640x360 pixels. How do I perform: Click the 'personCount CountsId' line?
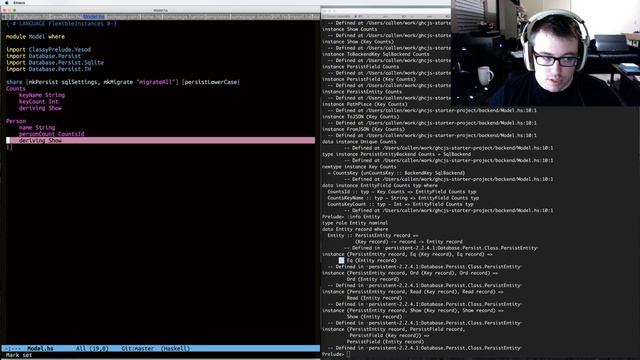[x=51, y=134]
